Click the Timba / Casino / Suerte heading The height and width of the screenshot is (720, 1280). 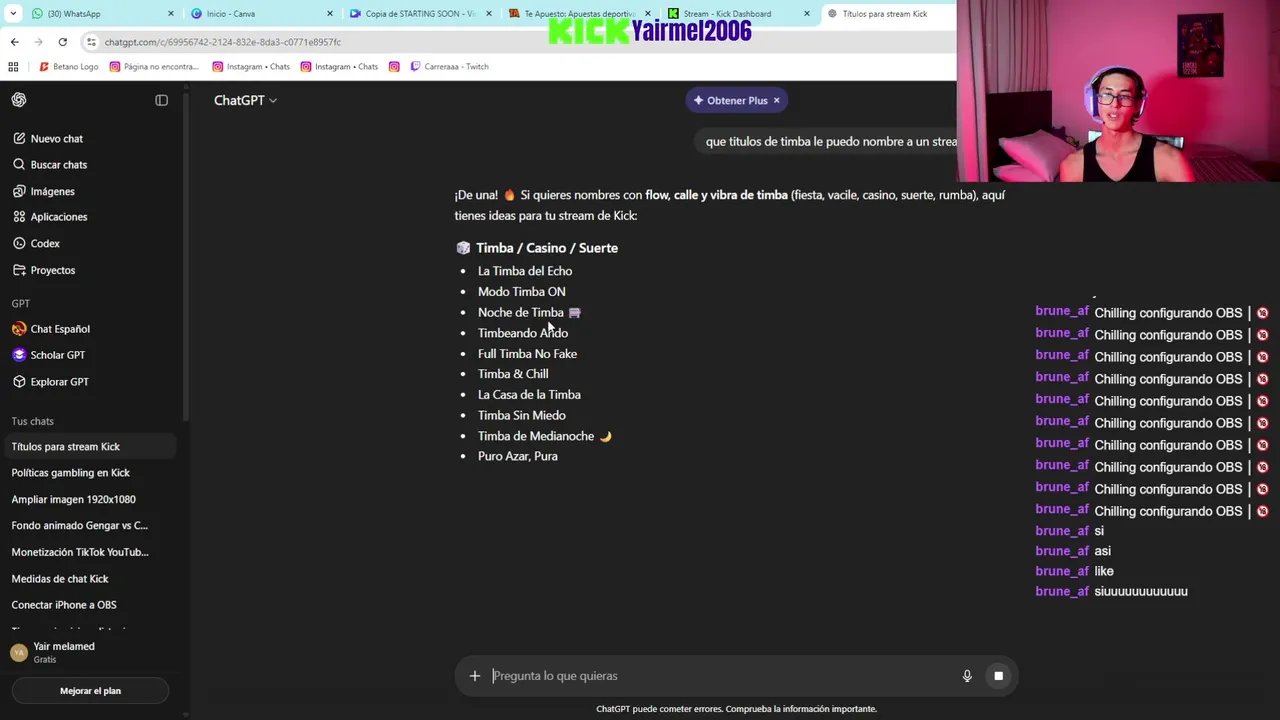[547, 248]
